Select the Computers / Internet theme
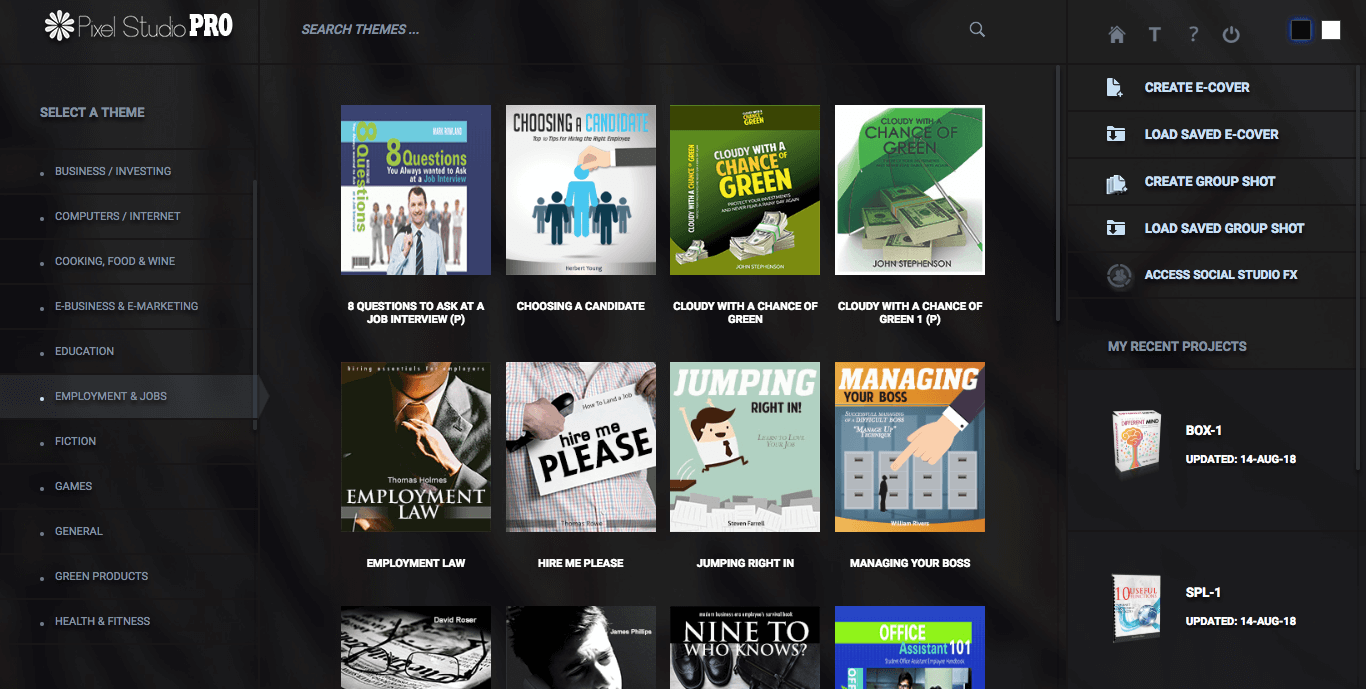Screen dimensions: 1366x689 [118, 216]
